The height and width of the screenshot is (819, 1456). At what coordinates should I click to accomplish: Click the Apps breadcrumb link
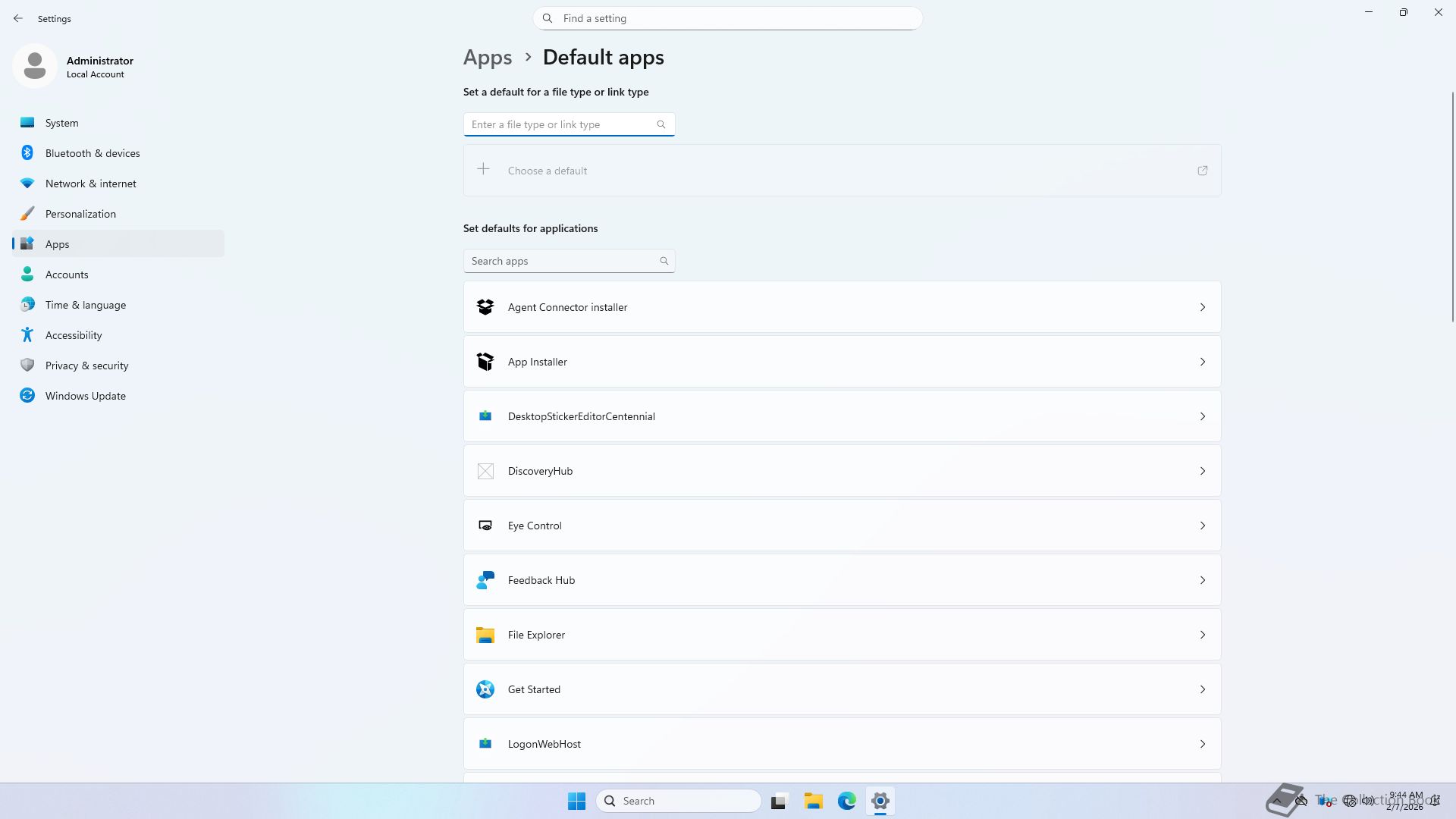[488, 58]
